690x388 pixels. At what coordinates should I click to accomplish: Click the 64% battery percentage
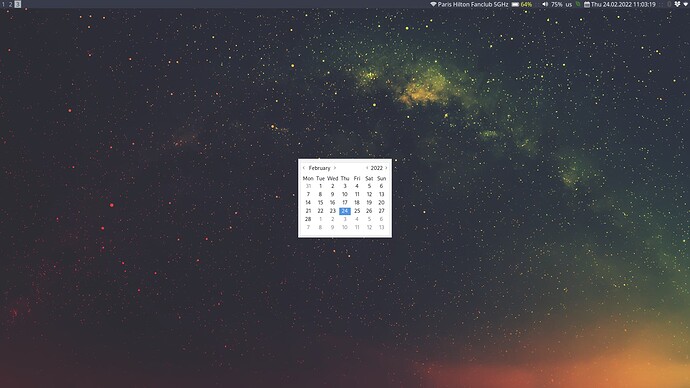(526, 4)
